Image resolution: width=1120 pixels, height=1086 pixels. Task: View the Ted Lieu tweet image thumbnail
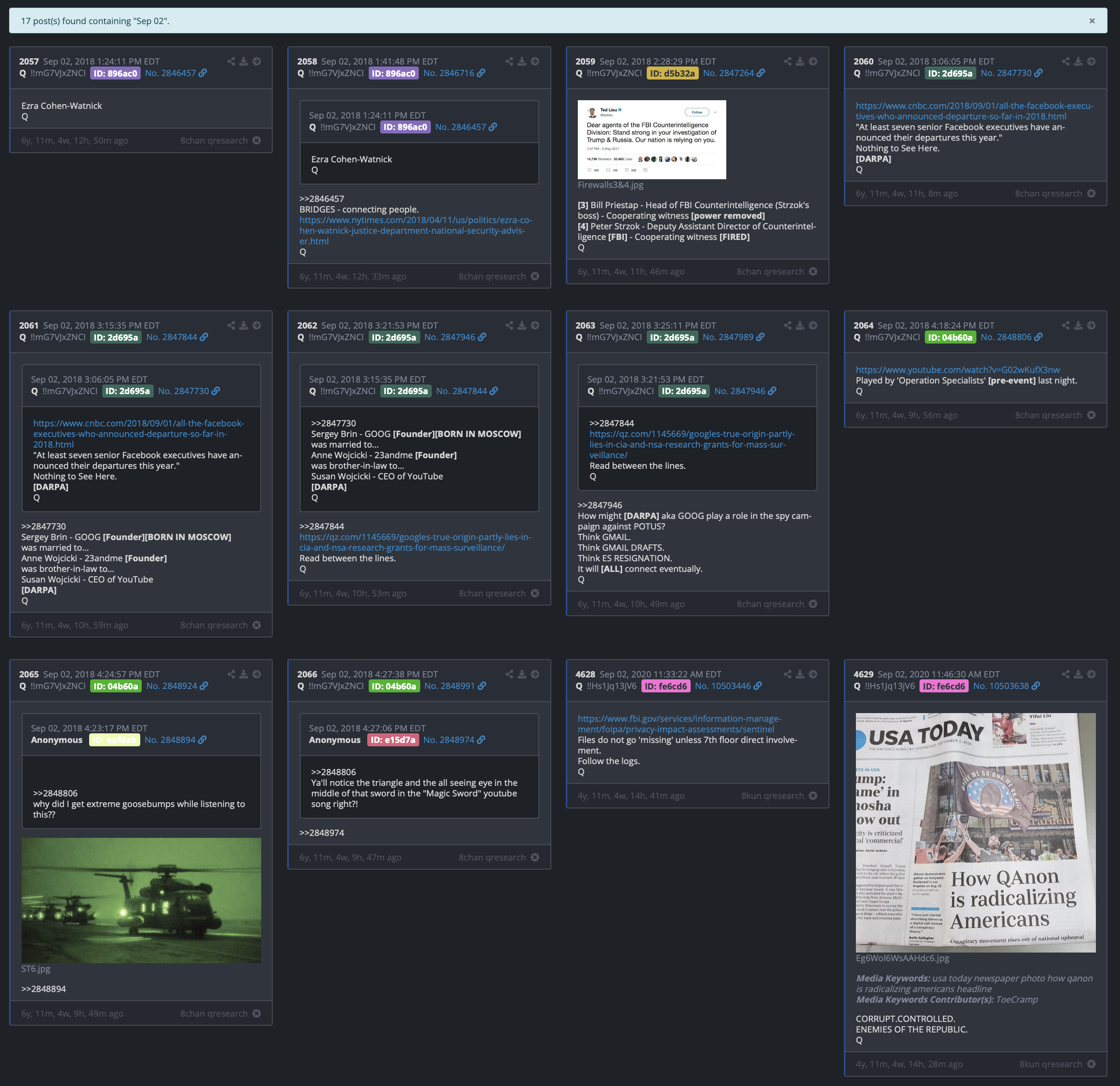pyautogui.click(x=652, y=140)
